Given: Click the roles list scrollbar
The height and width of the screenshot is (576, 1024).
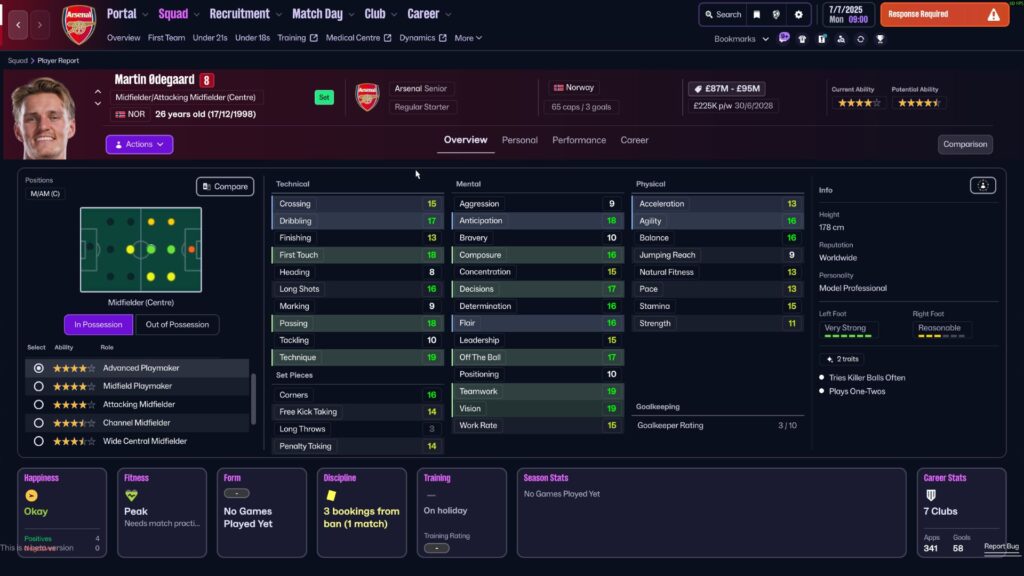Looking at the screenshot, I should tap(253, 399).
